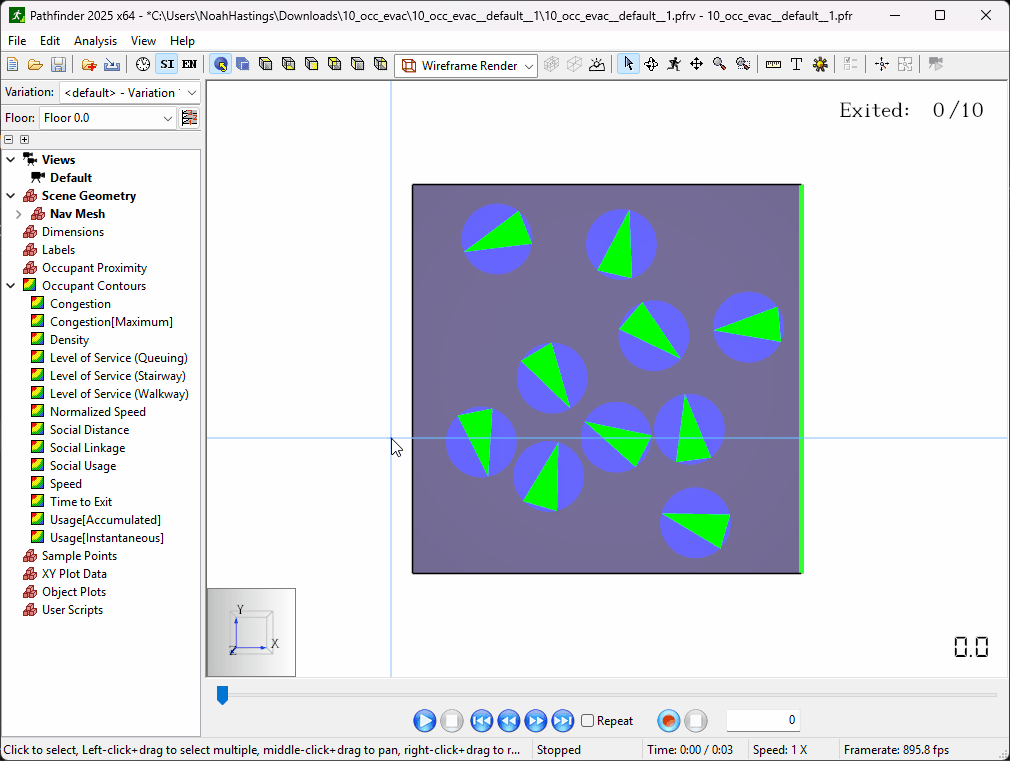Open the Edit menu
The image size is (1010, 761).
pos(50,41)
